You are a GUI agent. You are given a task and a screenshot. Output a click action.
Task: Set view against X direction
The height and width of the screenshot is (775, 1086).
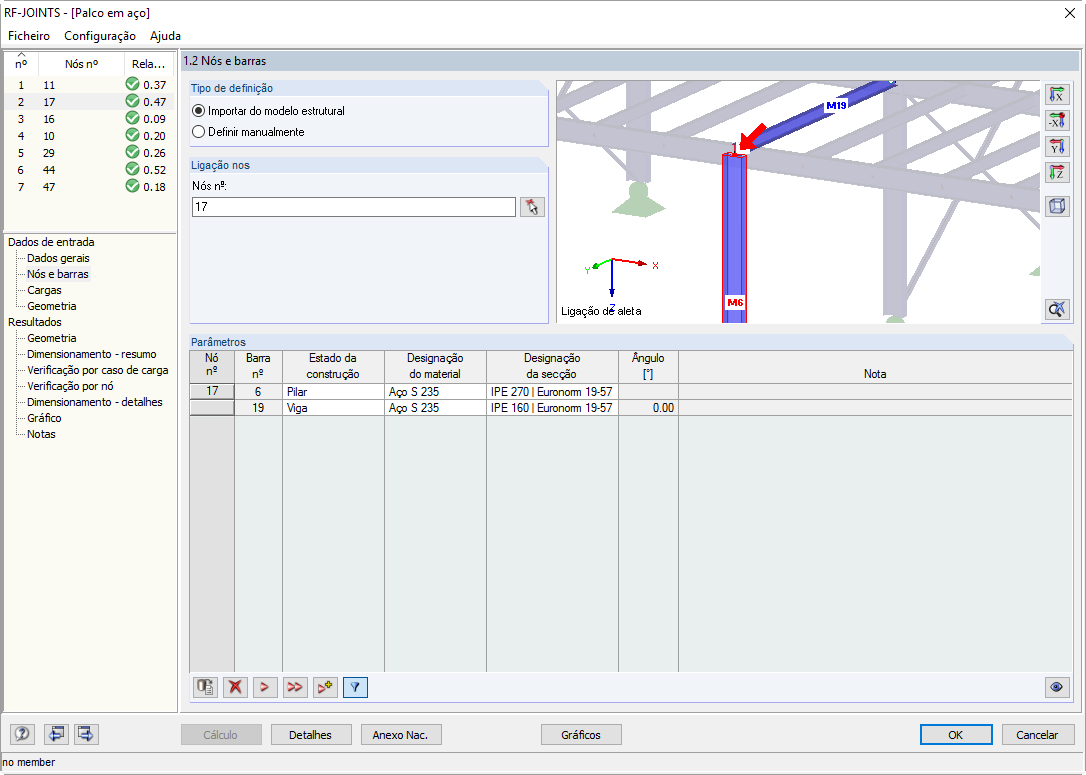tap(1056, 121)
